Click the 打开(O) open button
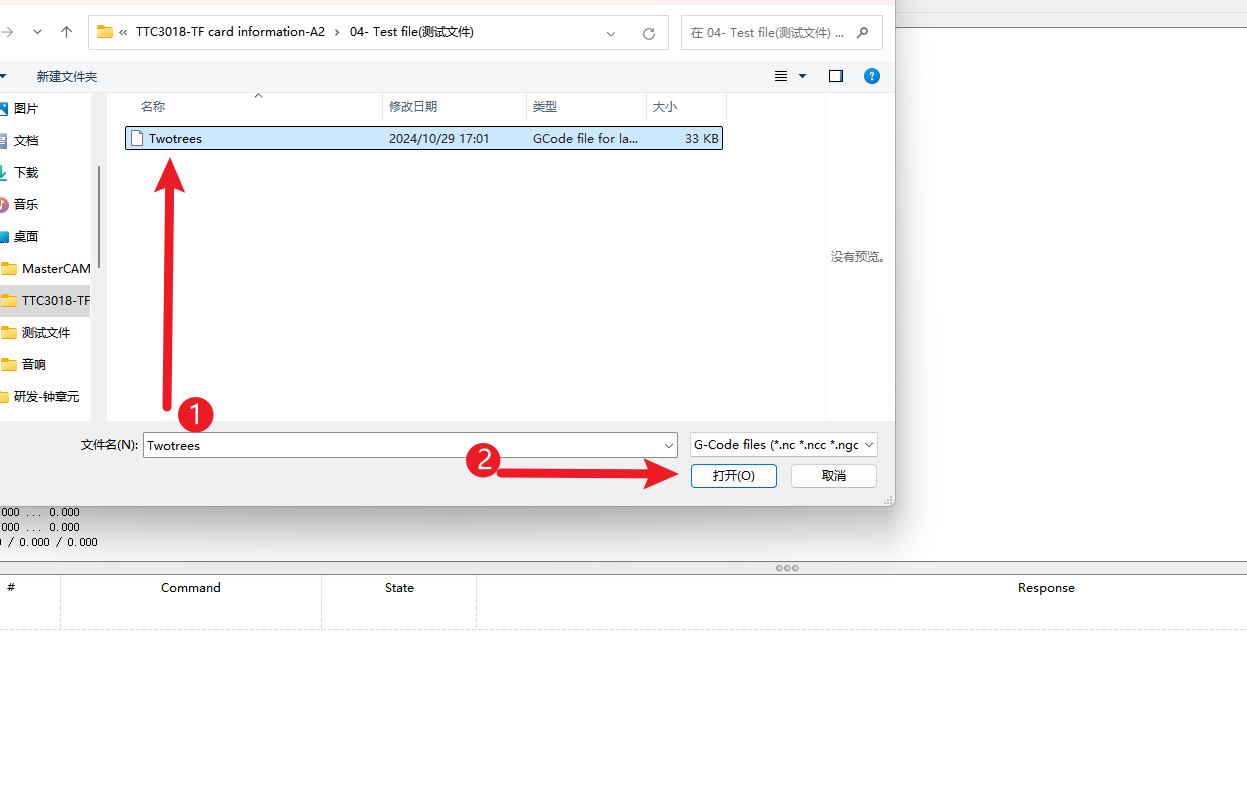1247x801 pixels. pos(733,476)
